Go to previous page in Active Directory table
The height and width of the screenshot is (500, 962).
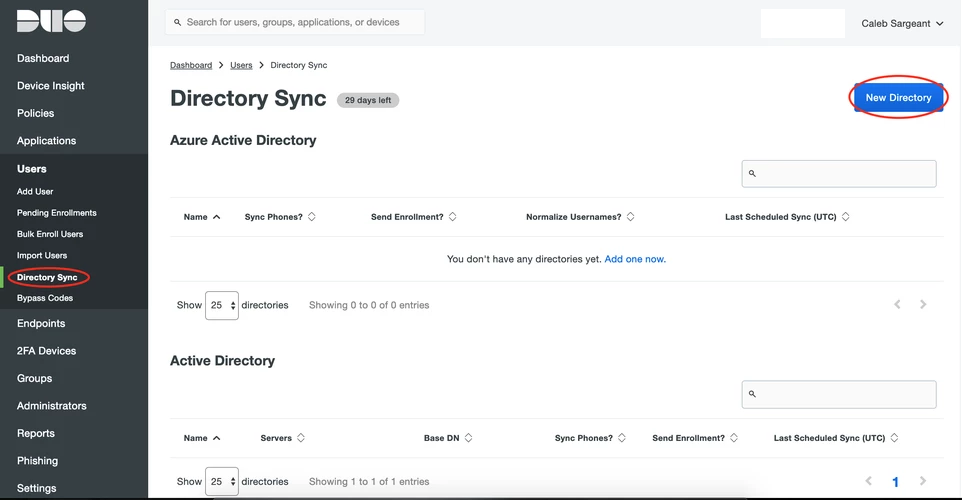coord(869,481)
